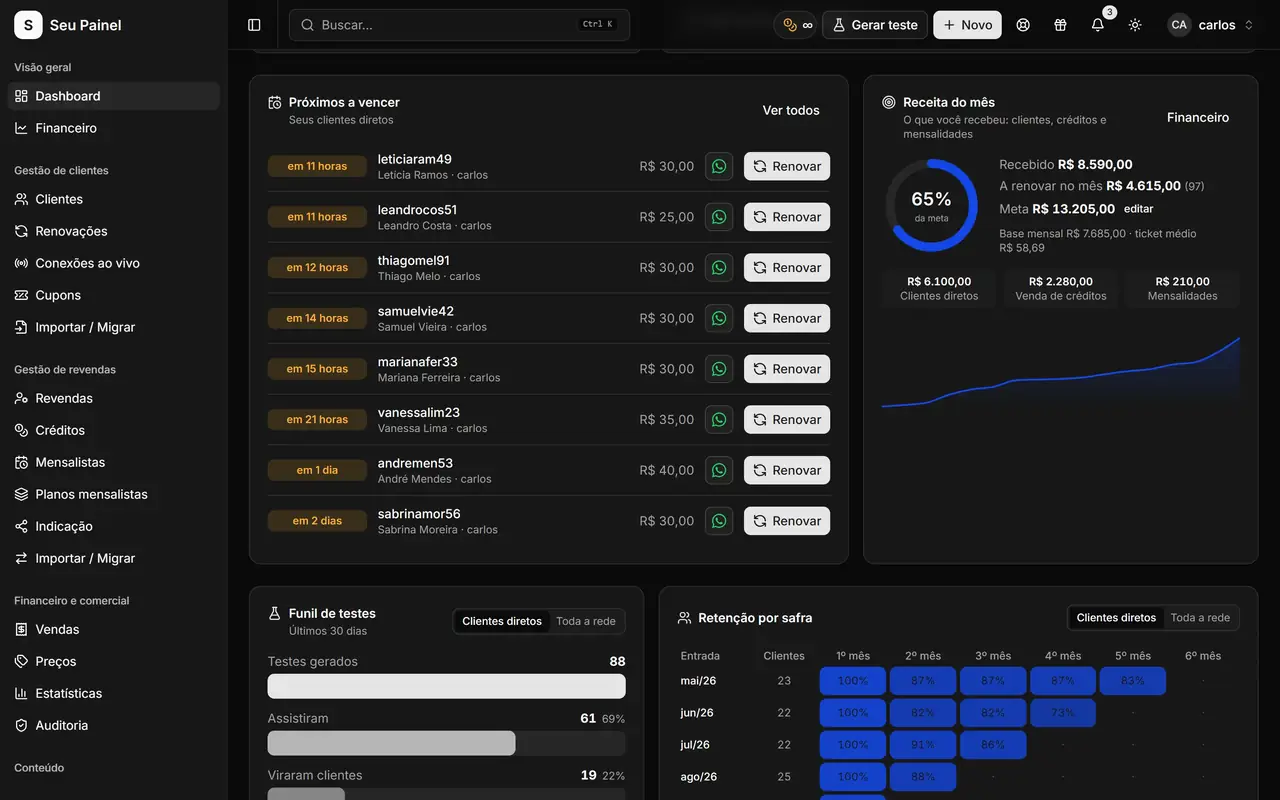Open WhatsApp for samuelvie42
The width and height of the screenshot is (1280, 800).
[719, 318]
